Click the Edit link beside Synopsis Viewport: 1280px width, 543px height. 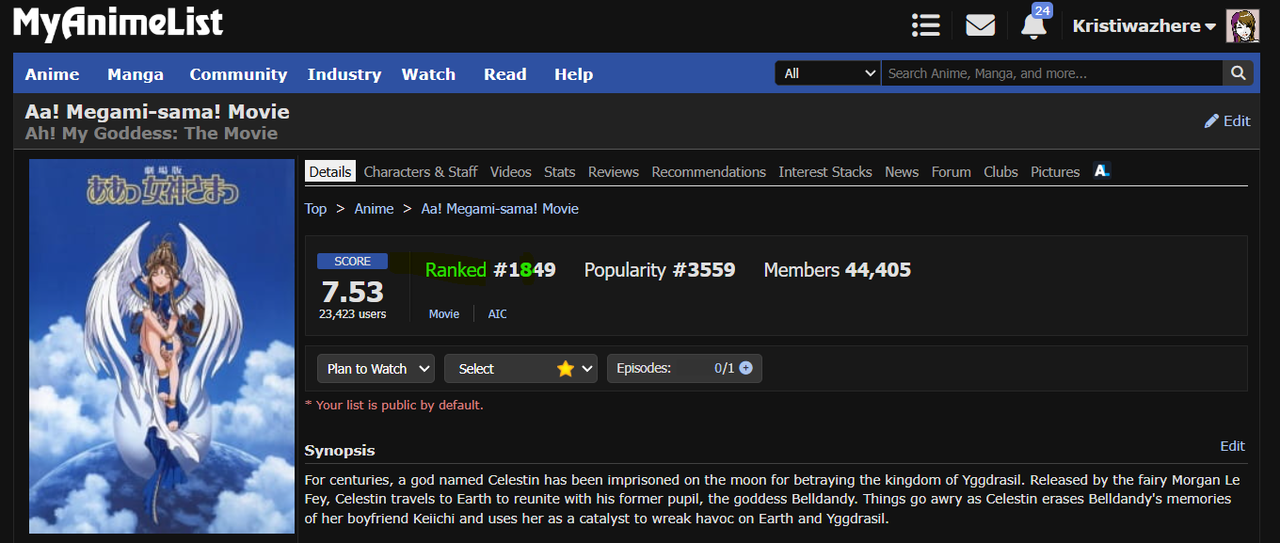pos(1233,446)
